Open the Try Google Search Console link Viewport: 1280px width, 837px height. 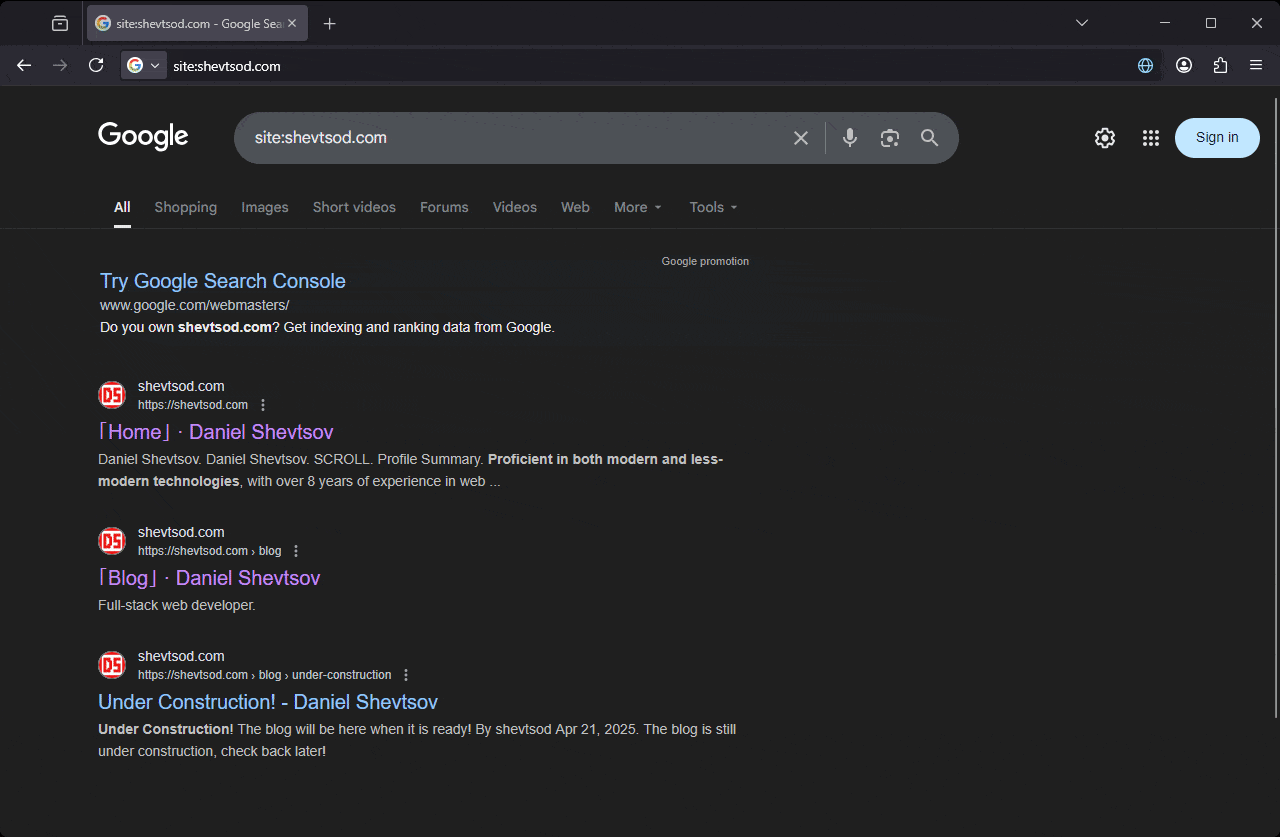(223, 281)
